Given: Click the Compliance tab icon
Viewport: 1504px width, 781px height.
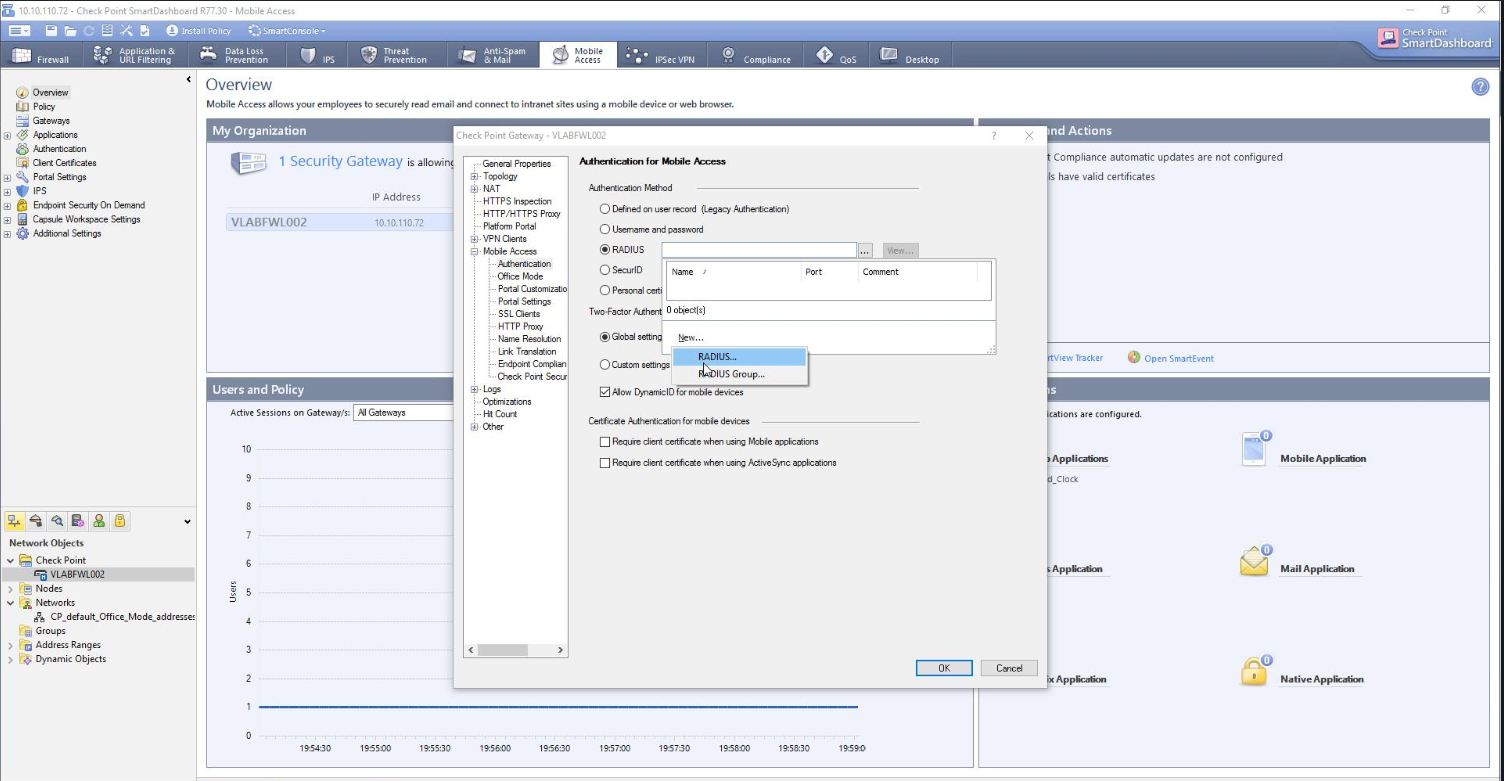Looking at the screenshot, I should tap(728, 56).
